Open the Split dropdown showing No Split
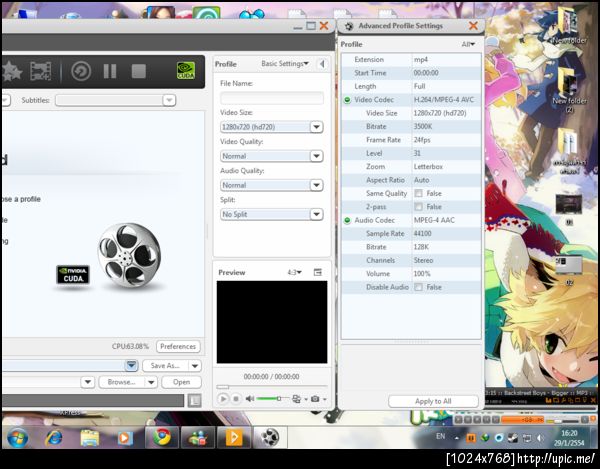This screenshot has height=469, width=600. pyautogui.click(x=316, y=214)
